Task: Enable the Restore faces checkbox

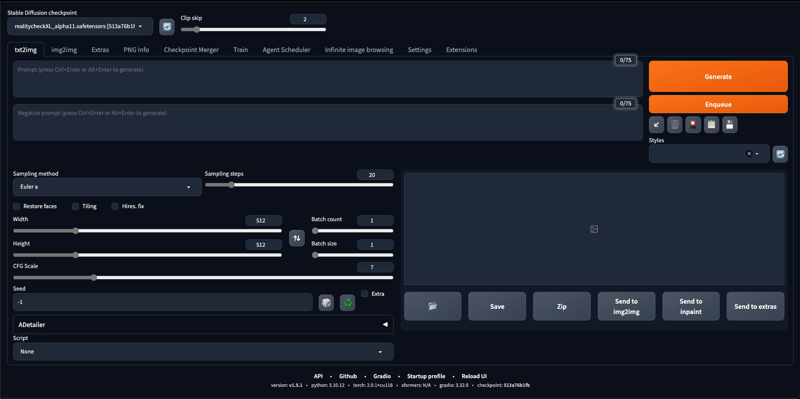Action: tap(16, 206)
